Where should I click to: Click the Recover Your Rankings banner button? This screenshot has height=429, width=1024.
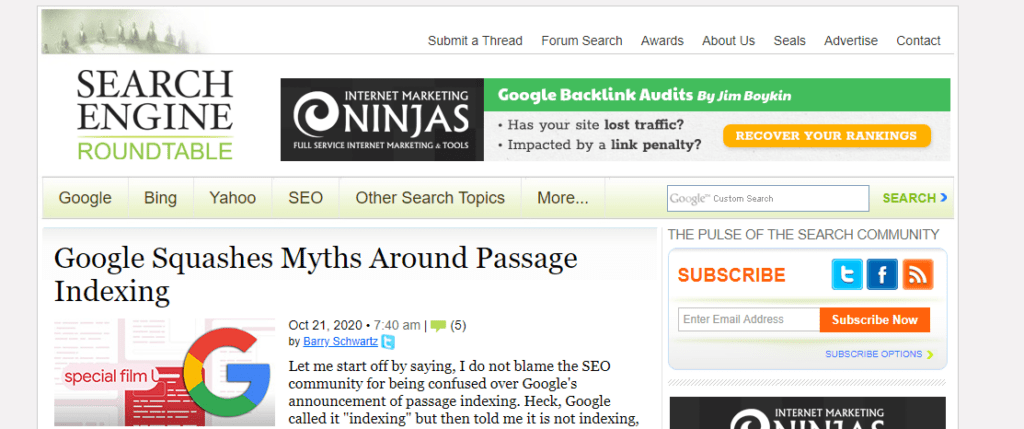click(827, 136)
